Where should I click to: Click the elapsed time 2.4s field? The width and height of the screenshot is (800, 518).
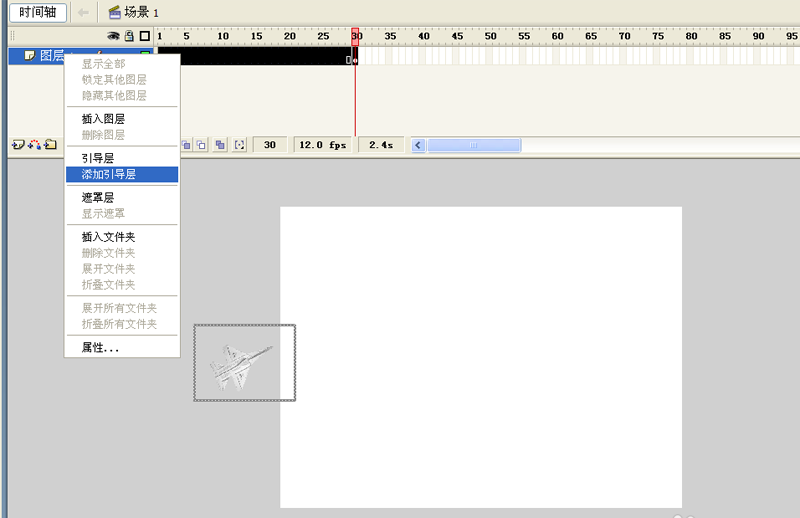coord(381,145)
